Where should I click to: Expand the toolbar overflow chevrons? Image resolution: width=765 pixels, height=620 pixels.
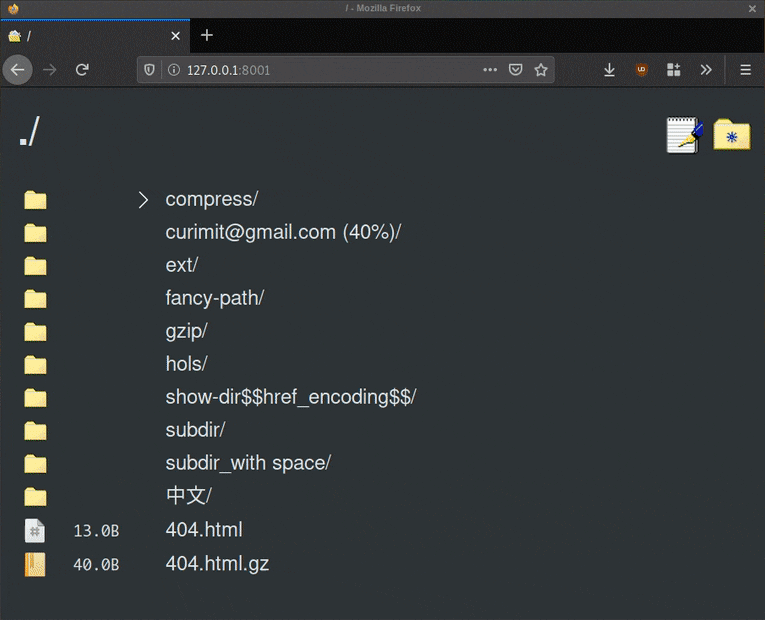(706, 70)
